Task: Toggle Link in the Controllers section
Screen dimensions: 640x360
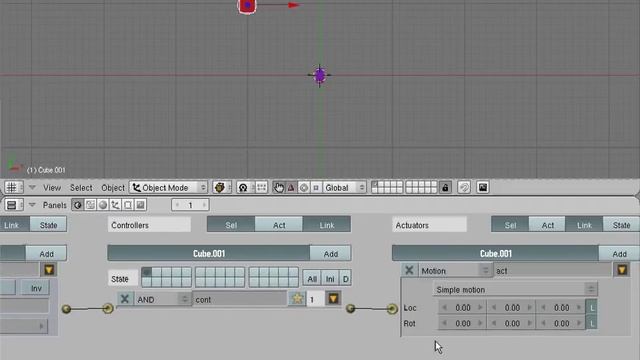Action: click(327, 224)
